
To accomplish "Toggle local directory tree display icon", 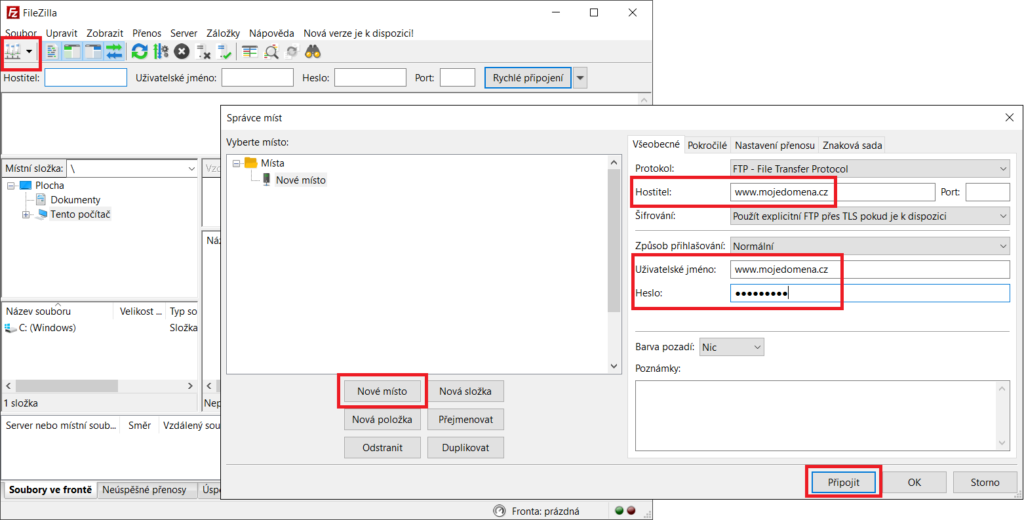I will pos(71,52).
